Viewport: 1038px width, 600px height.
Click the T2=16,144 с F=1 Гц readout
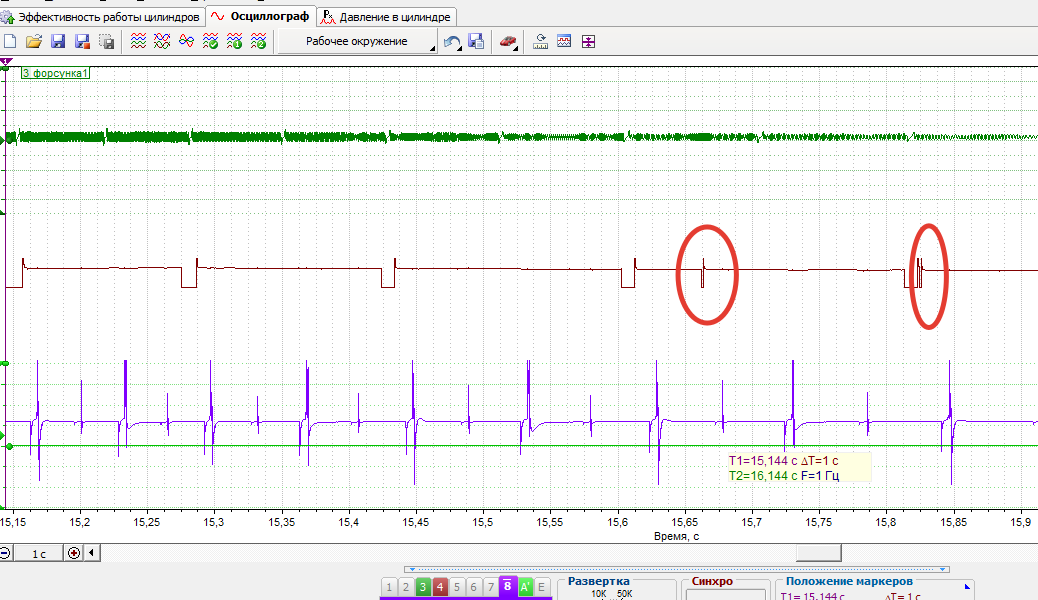[x=784, y=475]
